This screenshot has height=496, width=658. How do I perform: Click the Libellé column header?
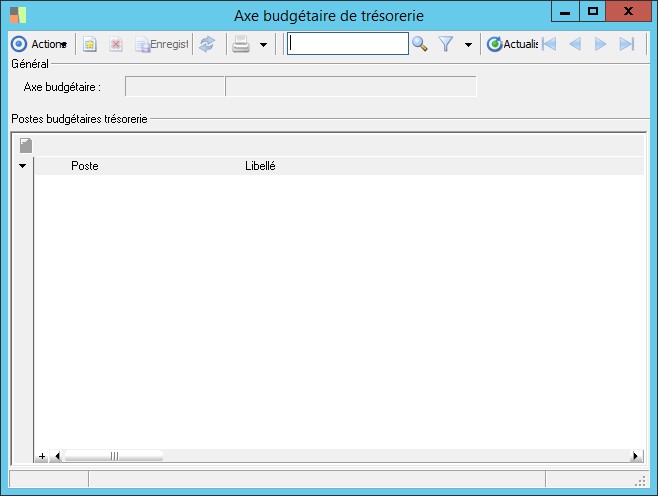tap(260, 166)
